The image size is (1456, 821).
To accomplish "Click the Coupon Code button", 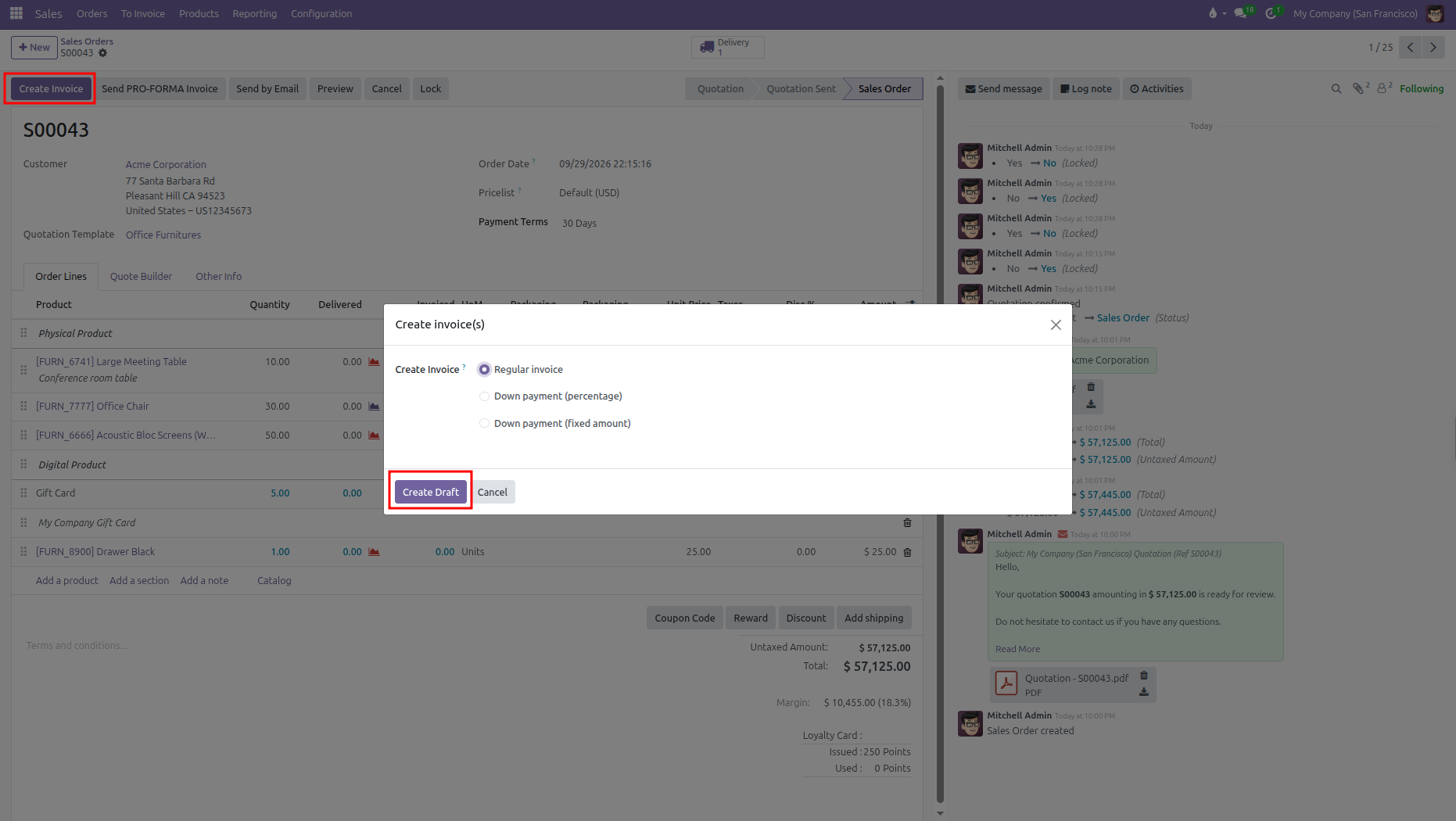I will tap(685, 618).
